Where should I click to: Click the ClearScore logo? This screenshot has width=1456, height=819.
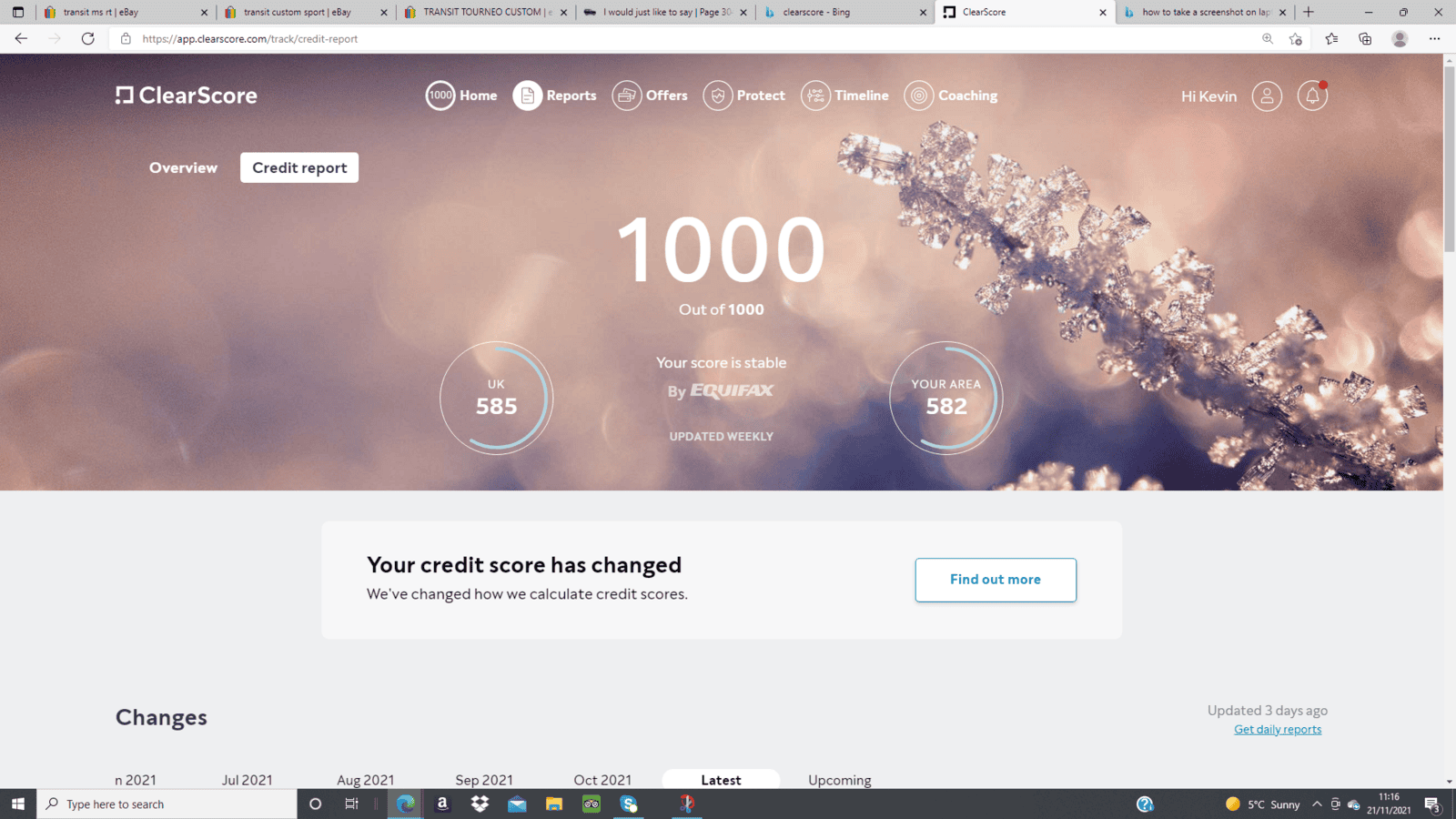187,96
